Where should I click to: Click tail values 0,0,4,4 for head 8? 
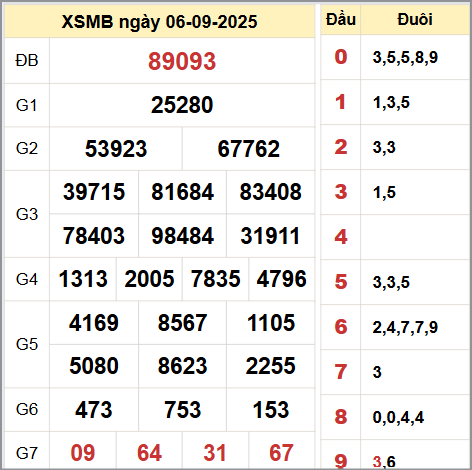[398, 417]
